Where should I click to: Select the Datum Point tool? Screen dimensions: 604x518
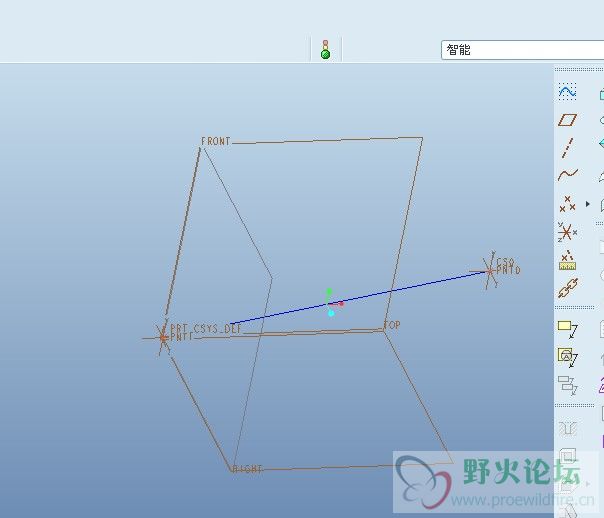tap(567, 204)
